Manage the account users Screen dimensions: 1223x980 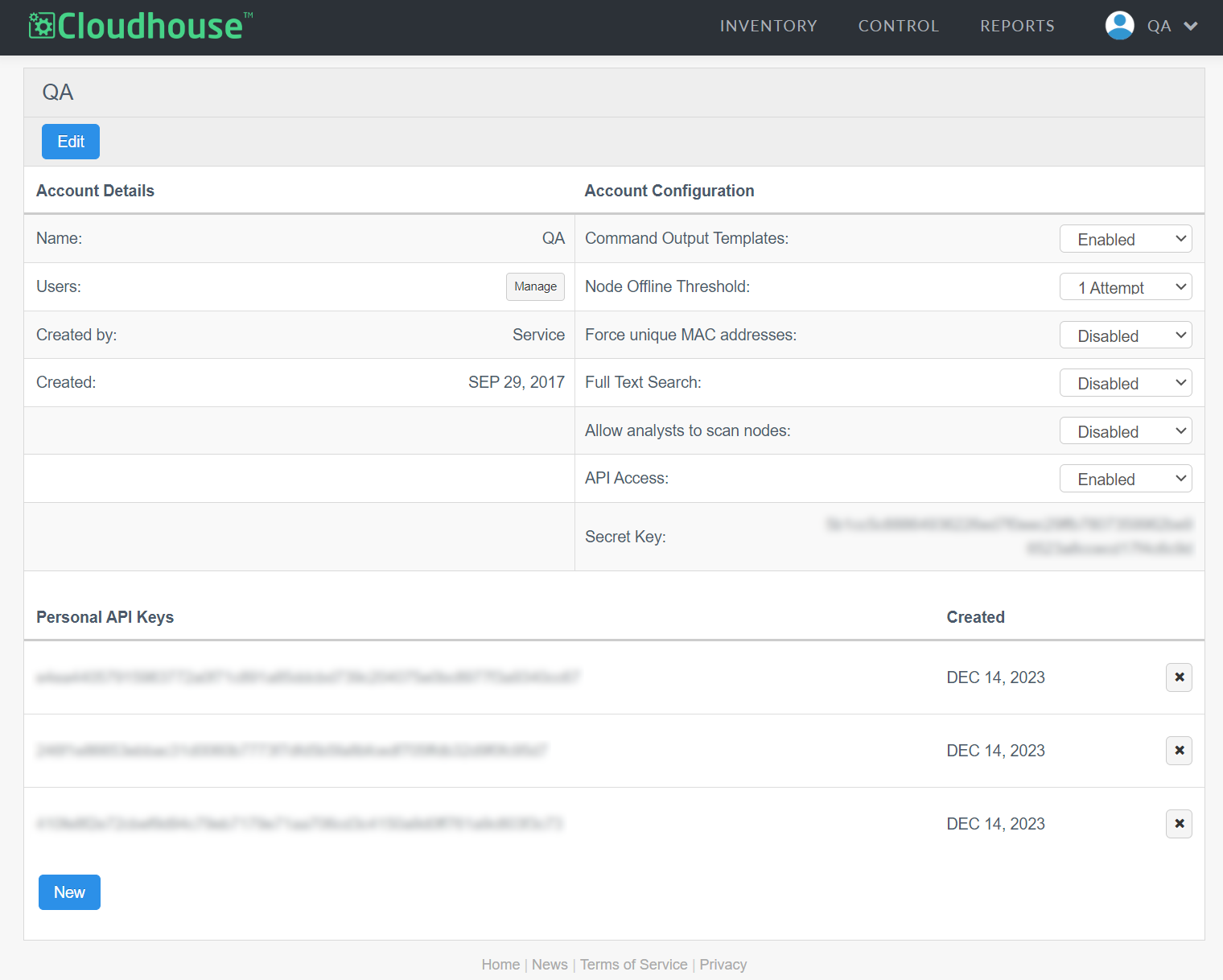coord(535,286)
